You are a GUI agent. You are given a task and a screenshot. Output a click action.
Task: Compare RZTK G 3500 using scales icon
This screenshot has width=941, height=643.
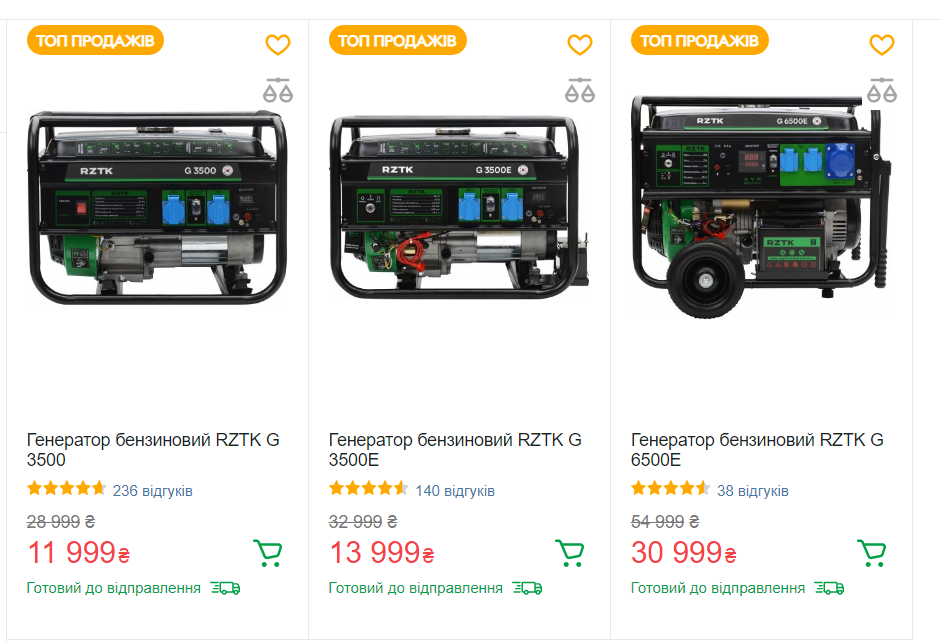278,90
